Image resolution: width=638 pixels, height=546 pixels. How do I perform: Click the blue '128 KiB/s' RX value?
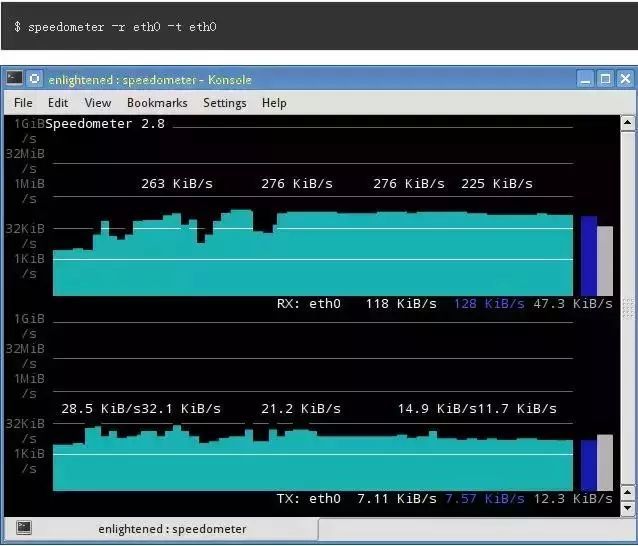tap(489, 304)
